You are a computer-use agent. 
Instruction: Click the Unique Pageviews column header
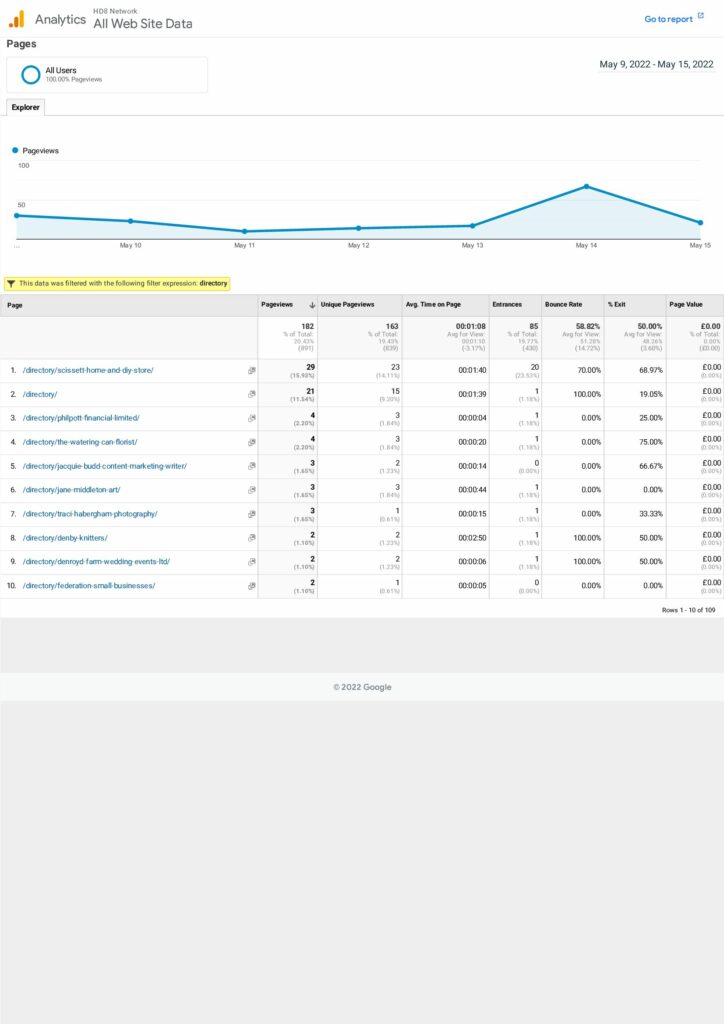pos(347,305)
